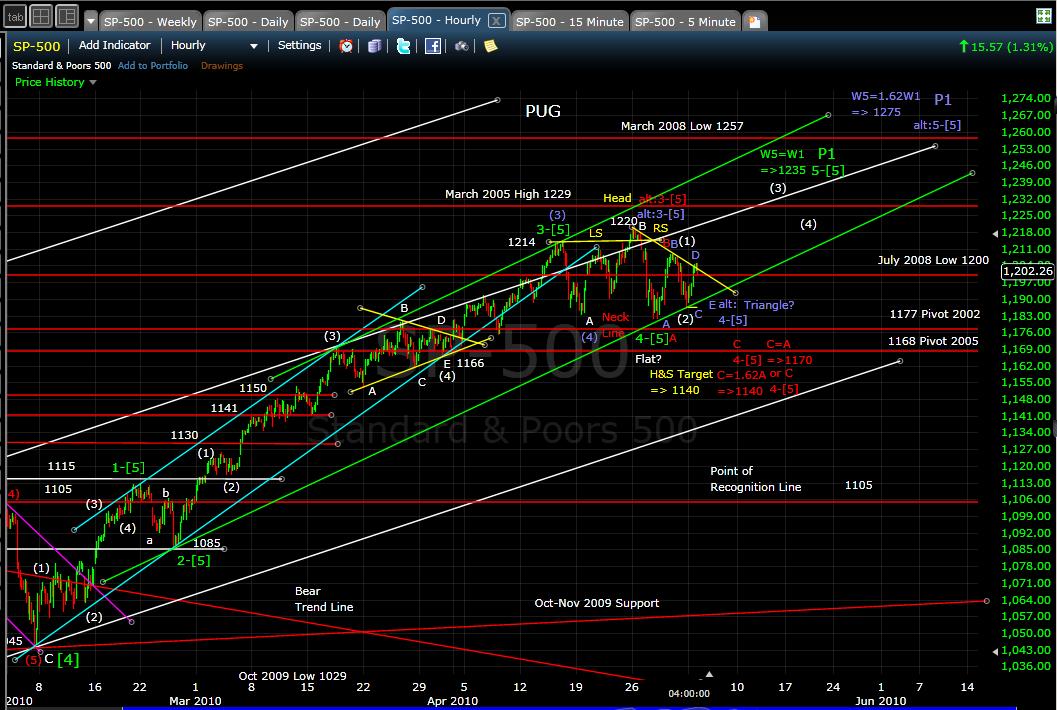The height and width of the screenshot is (710, 1057).
Task: Click the Drawings link
Action: (222, 65)
